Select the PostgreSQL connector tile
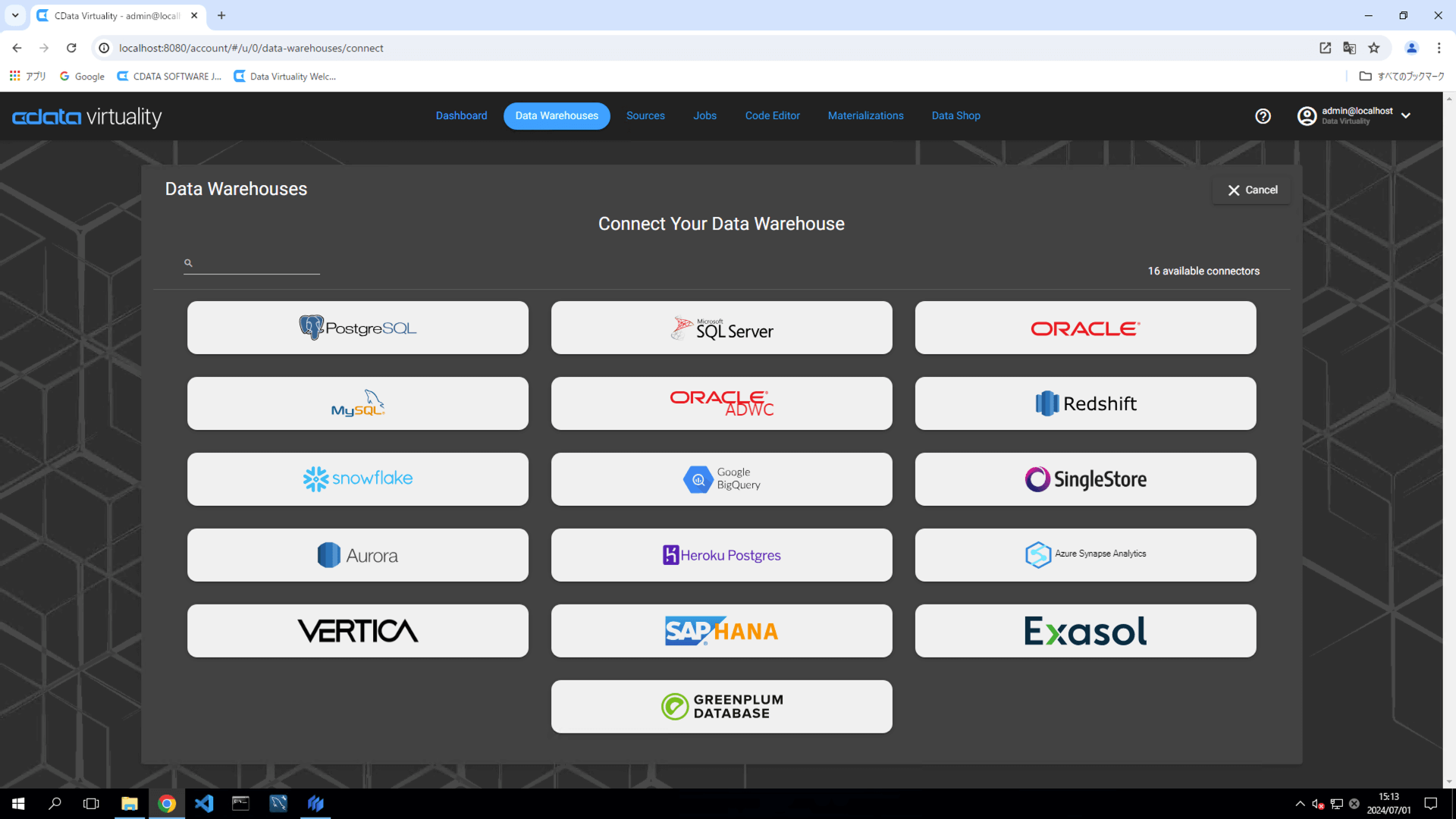Screen dimensions: 1456x819 358,328
